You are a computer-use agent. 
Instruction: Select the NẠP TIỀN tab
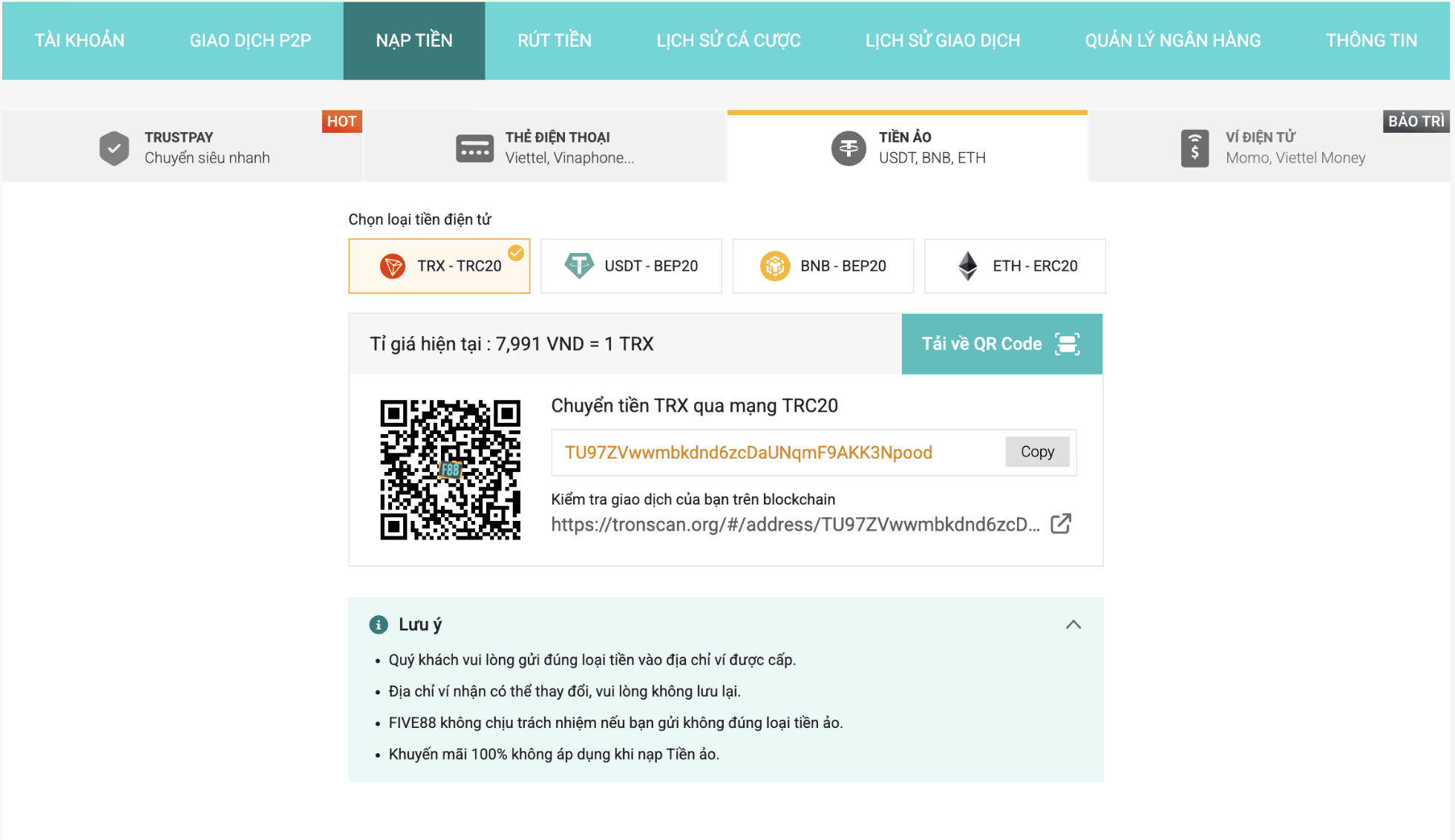pos(414,41)
